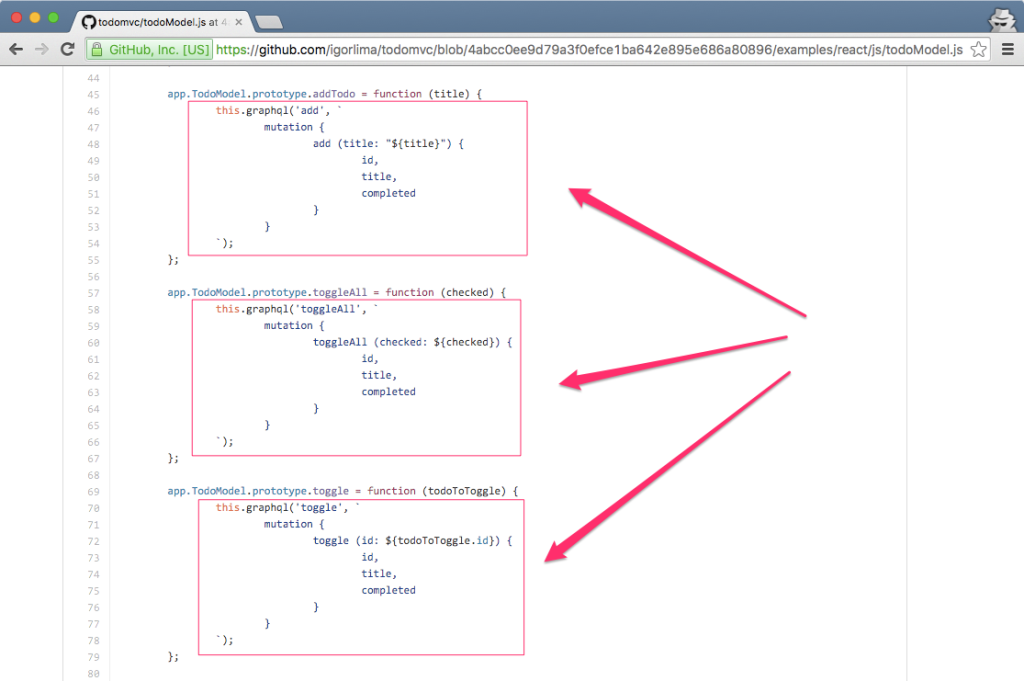Minimize the window with the yellow button

(x=35, y=18)
